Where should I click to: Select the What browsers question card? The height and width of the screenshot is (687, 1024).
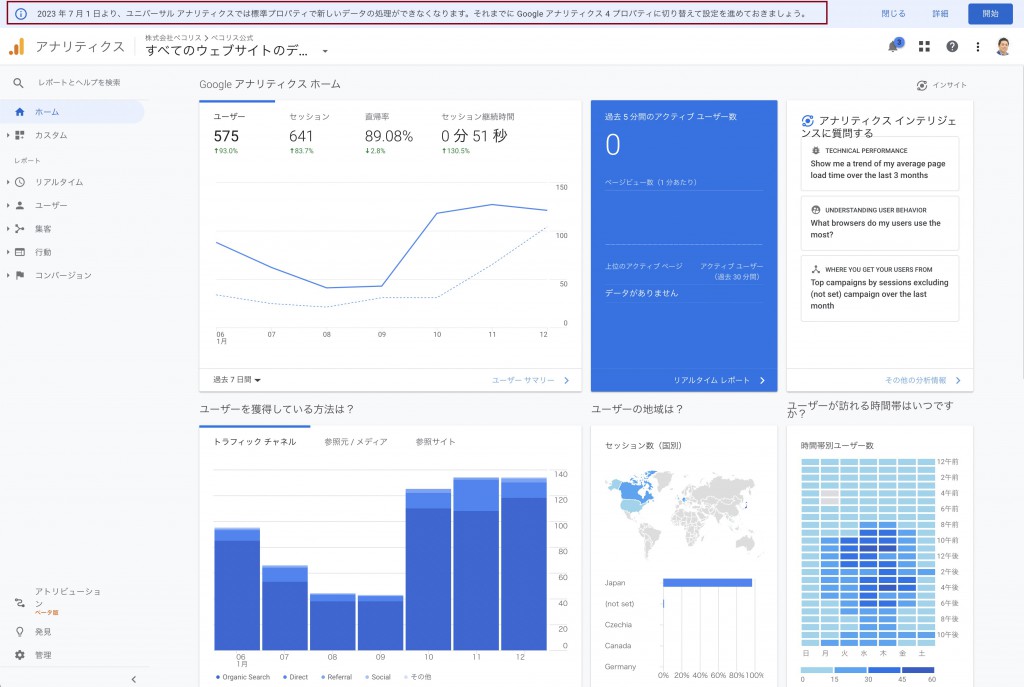(880, 223)
